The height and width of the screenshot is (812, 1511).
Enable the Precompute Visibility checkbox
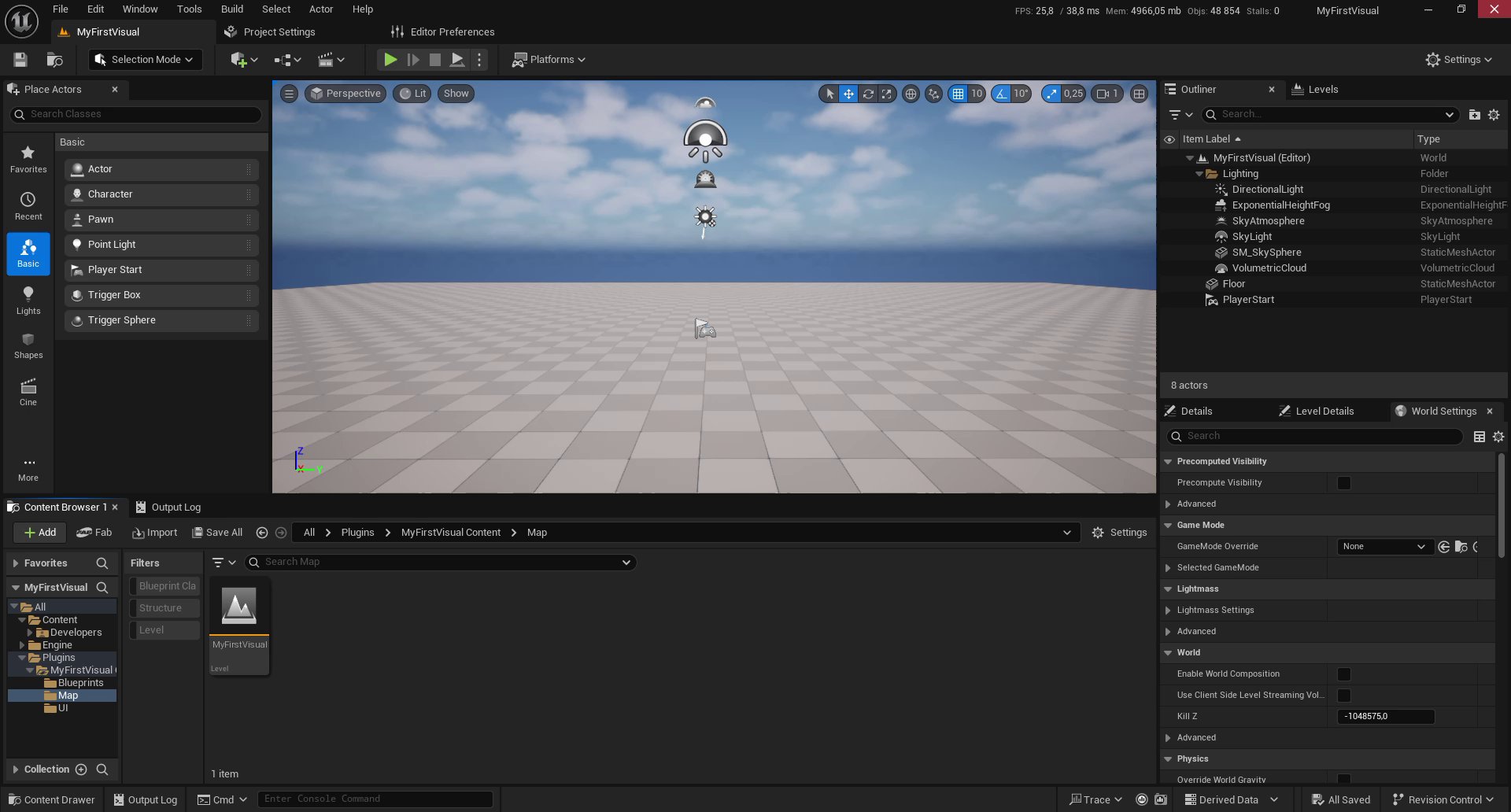(x=1344, y=483)
